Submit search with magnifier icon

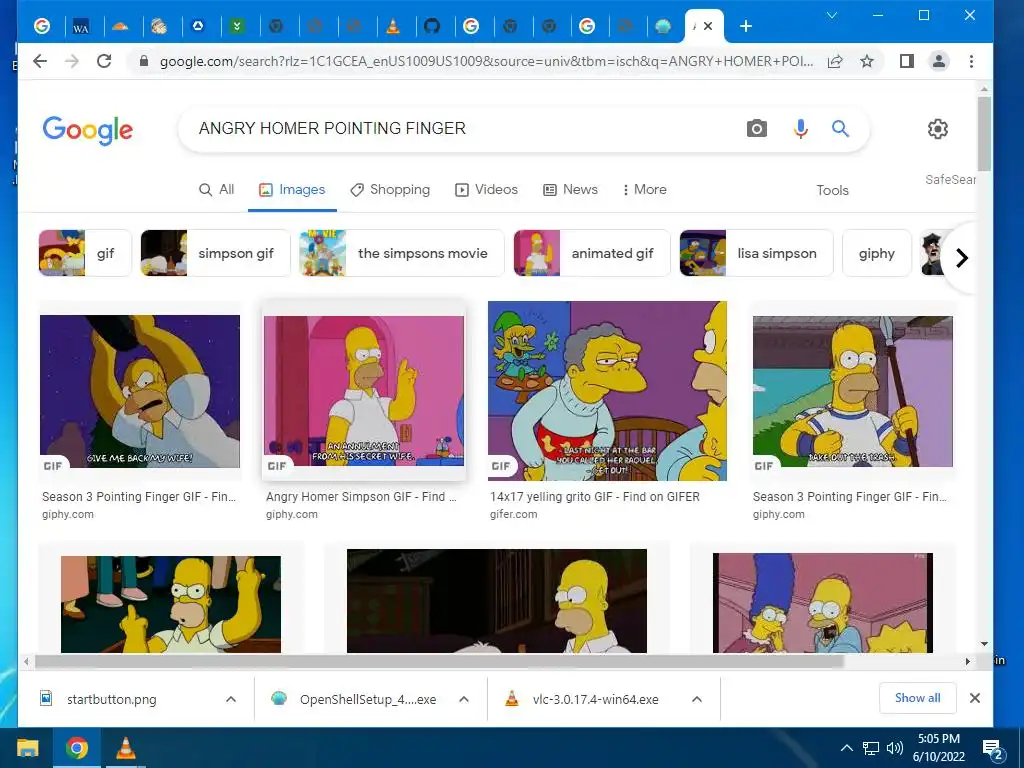point(840,129)
